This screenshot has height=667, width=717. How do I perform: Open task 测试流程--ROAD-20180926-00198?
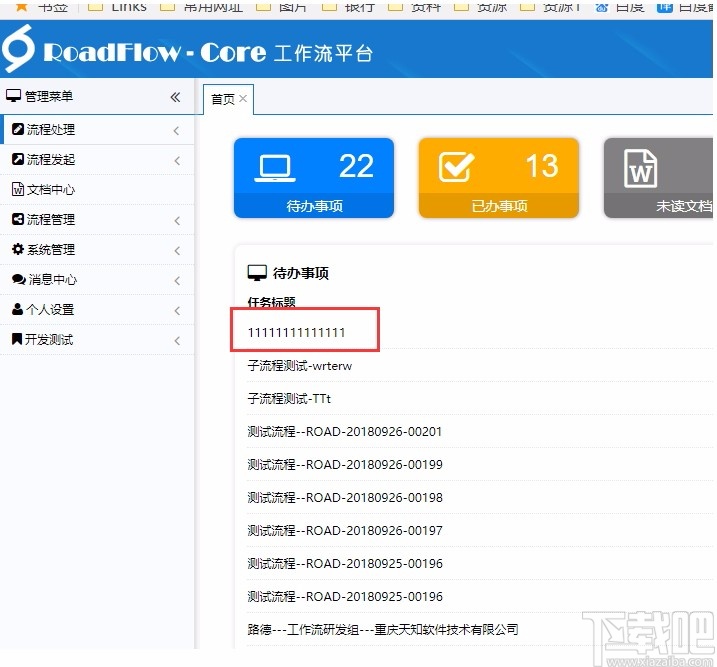[345, 497]
